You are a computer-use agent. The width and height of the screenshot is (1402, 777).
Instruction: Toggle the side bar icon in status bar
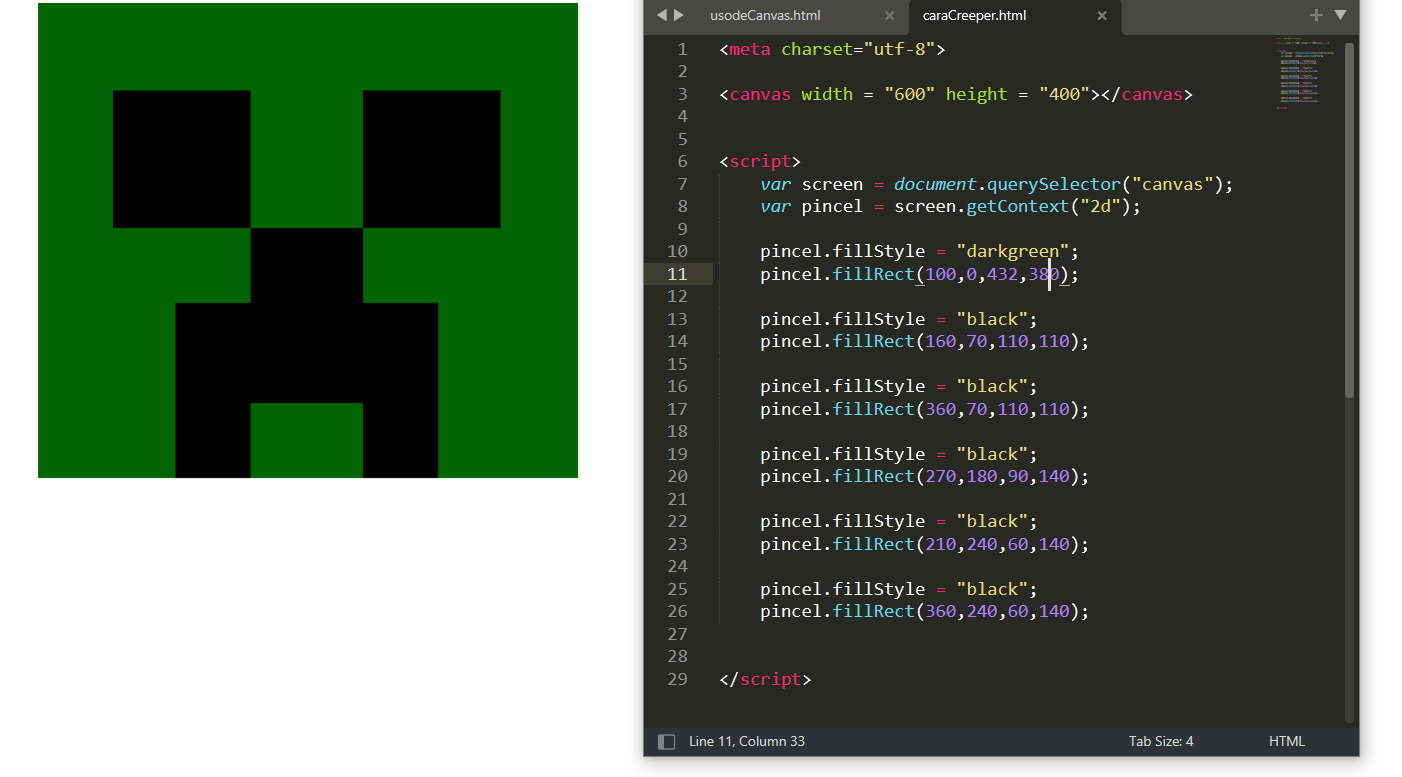pos(666,741)
